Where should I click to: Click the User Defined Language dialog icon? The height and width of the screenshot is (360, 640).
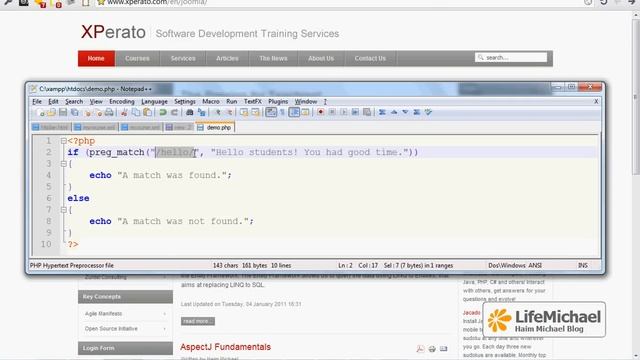[x=305, y=112]
